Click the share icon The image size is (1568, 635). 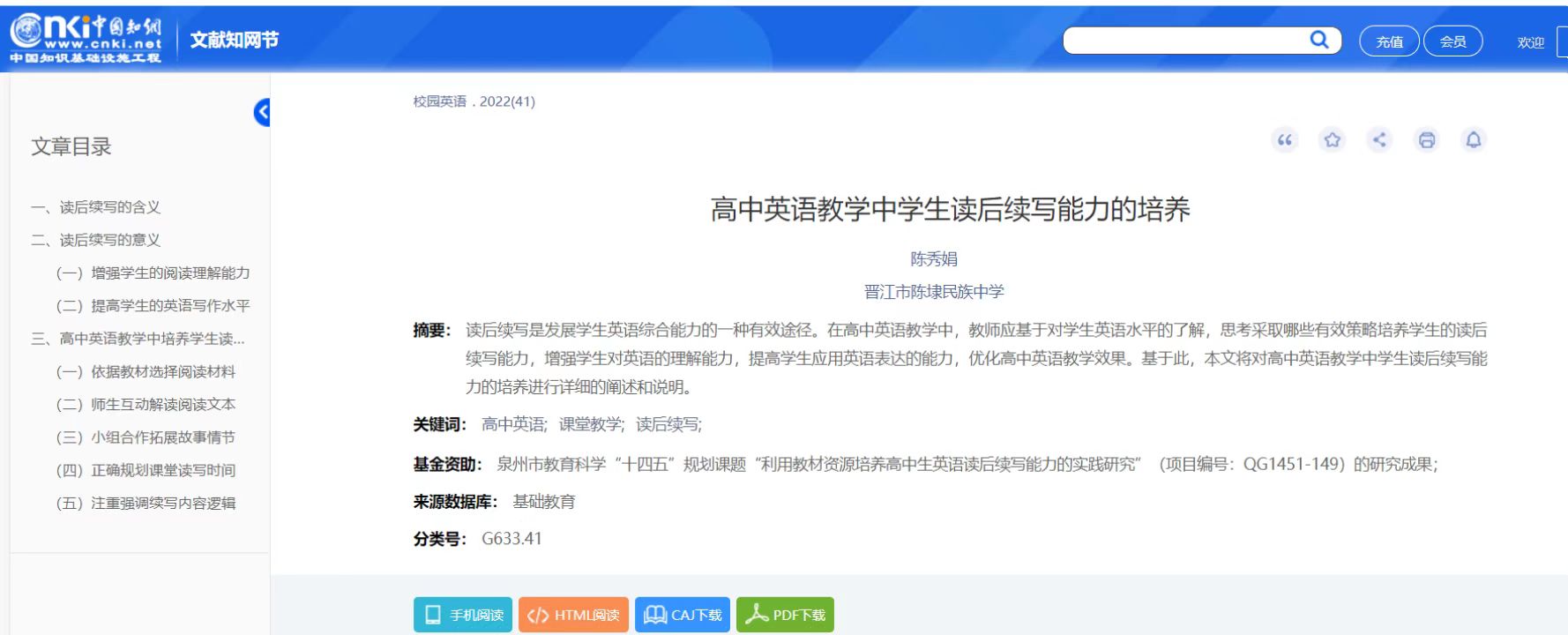pos(1379,140)
